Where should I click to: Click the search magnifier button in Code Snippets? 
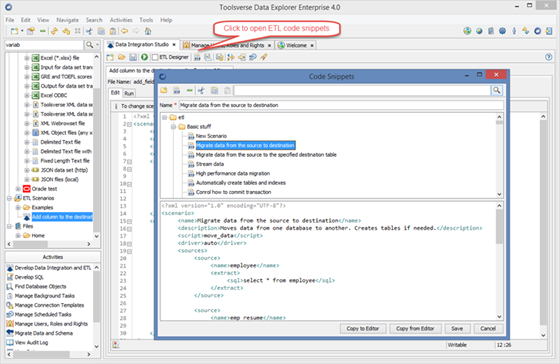496,90
